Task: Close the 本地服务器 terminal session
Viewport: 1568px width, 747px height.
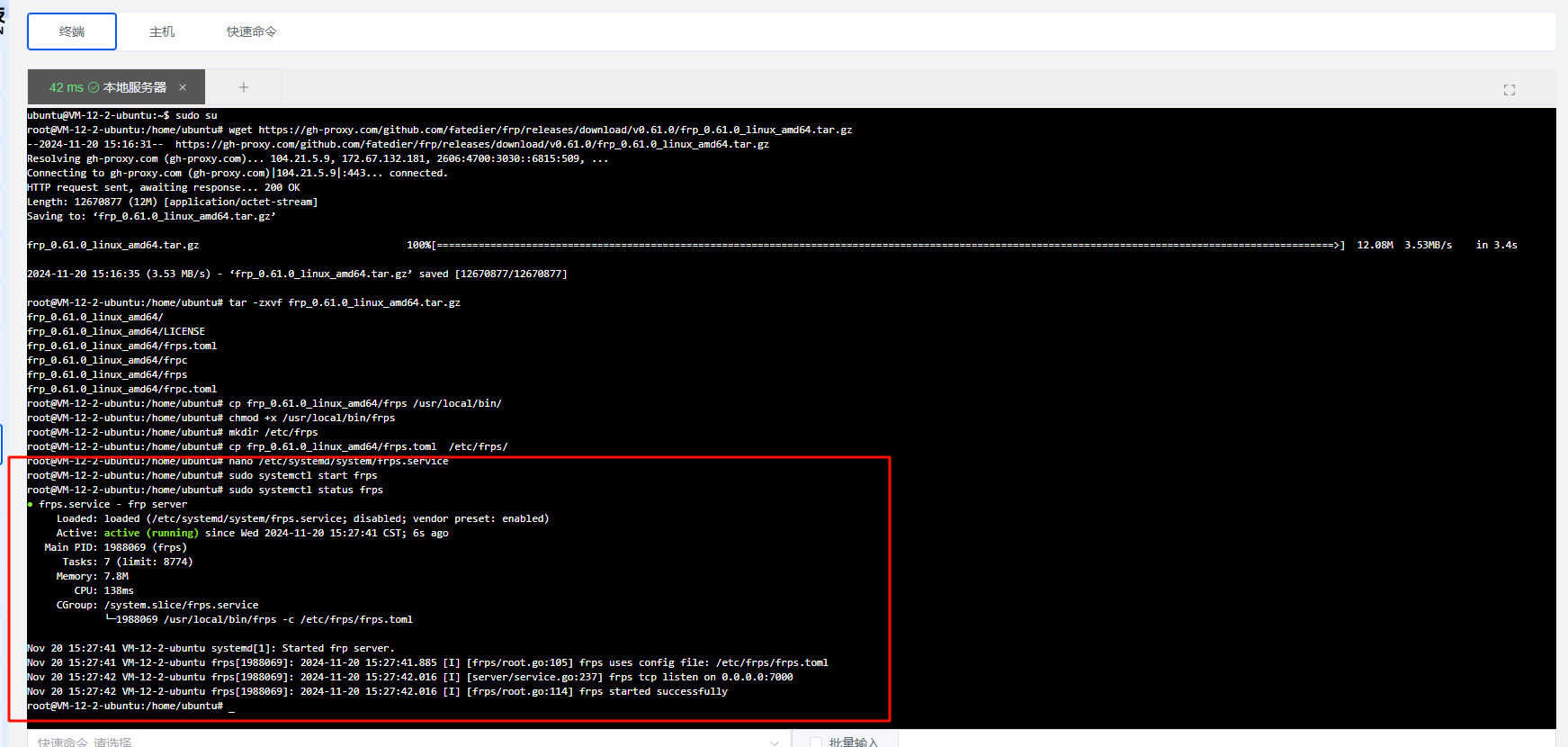Action: point(183,87)
